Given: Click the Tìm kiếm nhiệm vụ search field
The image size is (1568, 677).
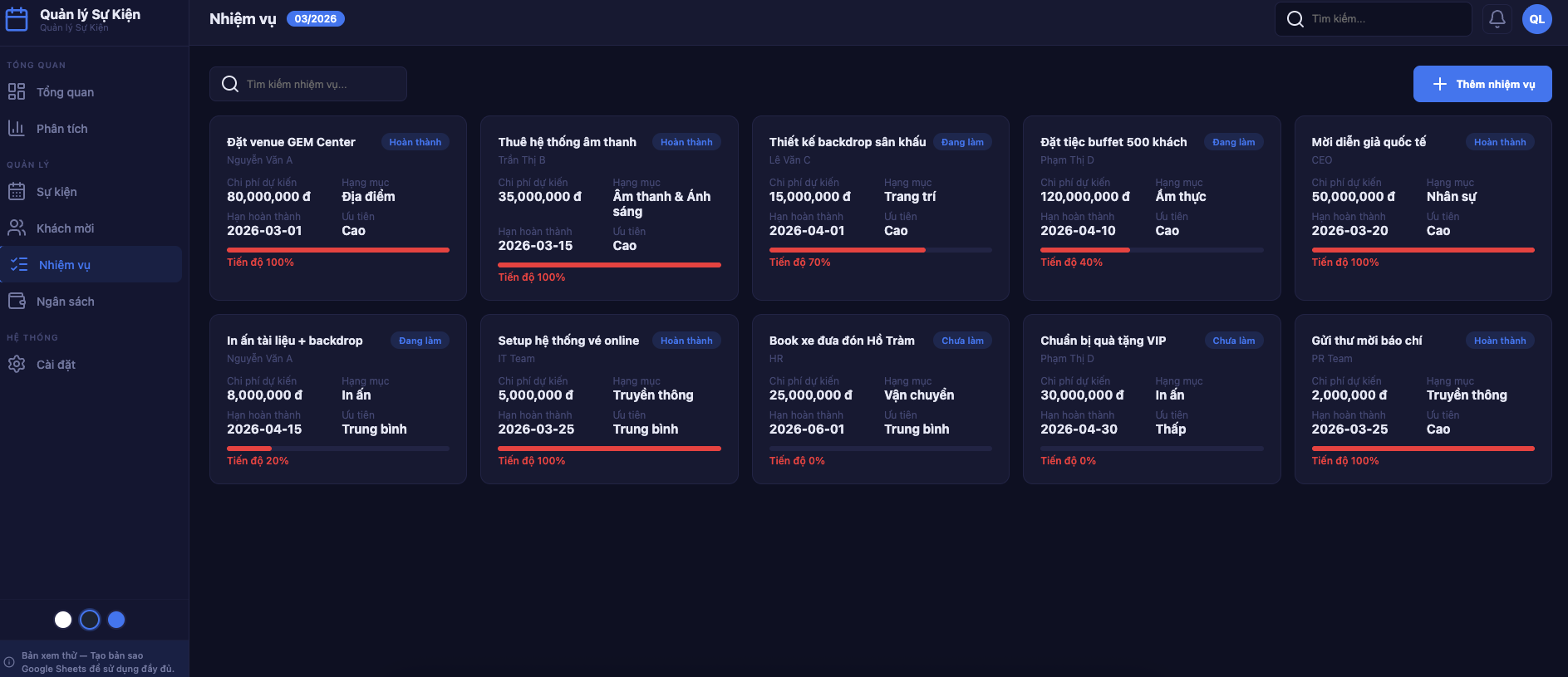Looking at the screenshot, I should (x=308, y=84).
